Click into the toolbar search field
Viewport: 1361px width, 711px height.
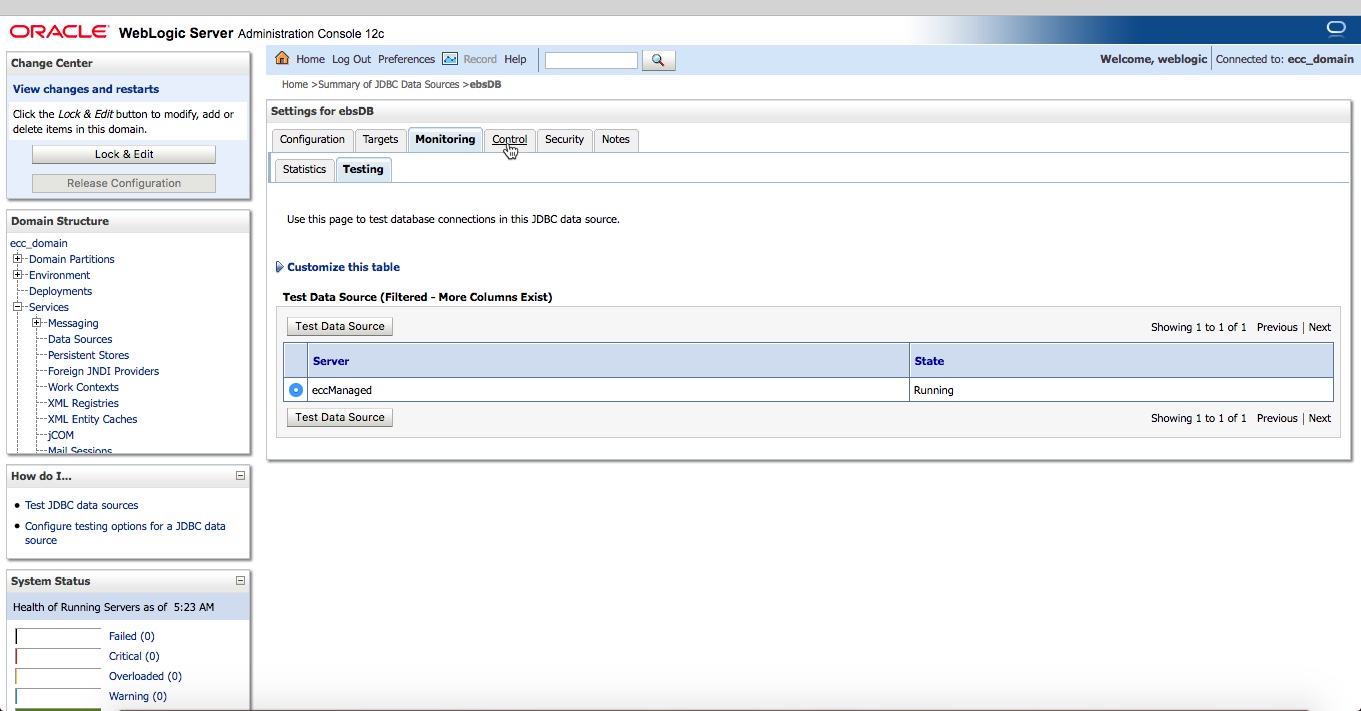(591, 60)
